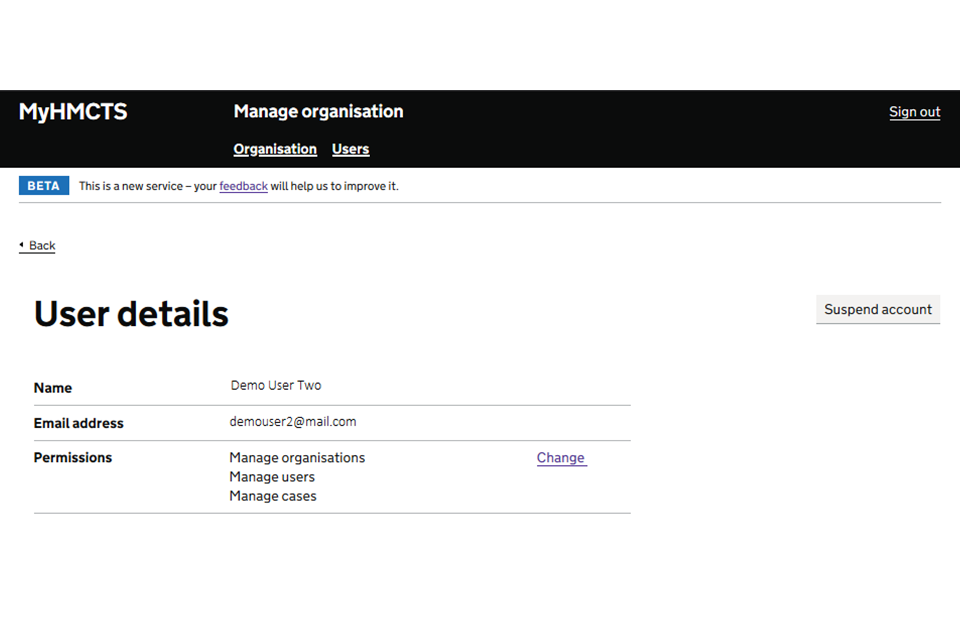Select the Manage users permission text

272,476
